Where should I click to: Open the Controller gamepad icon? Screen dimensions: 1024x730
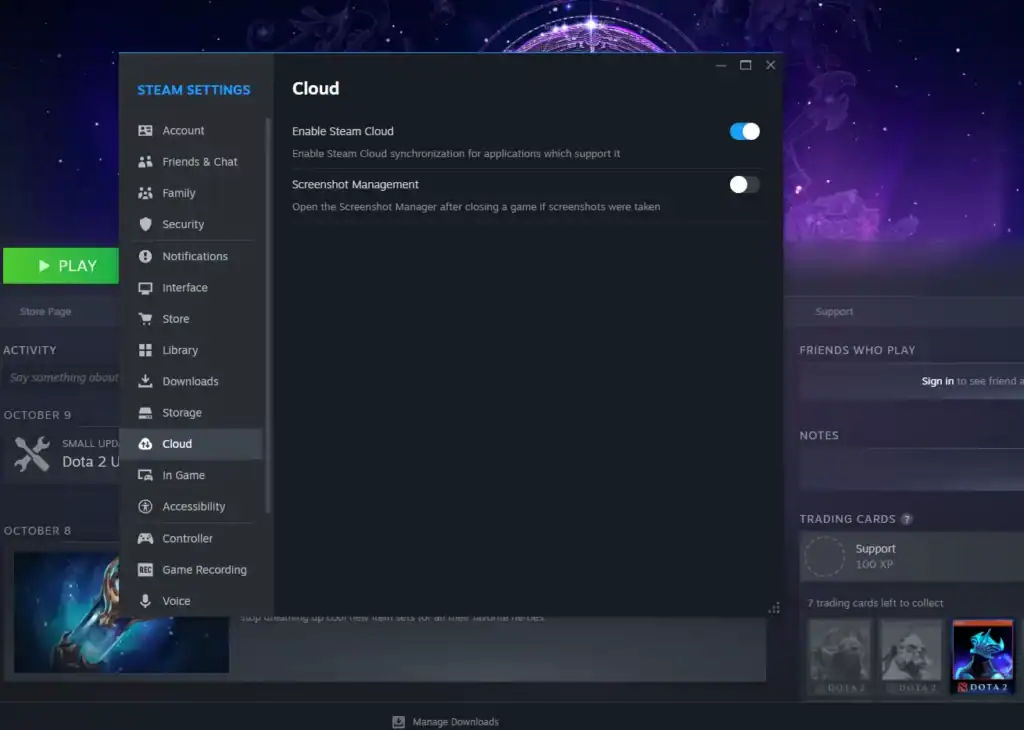[x=145, y=539]
